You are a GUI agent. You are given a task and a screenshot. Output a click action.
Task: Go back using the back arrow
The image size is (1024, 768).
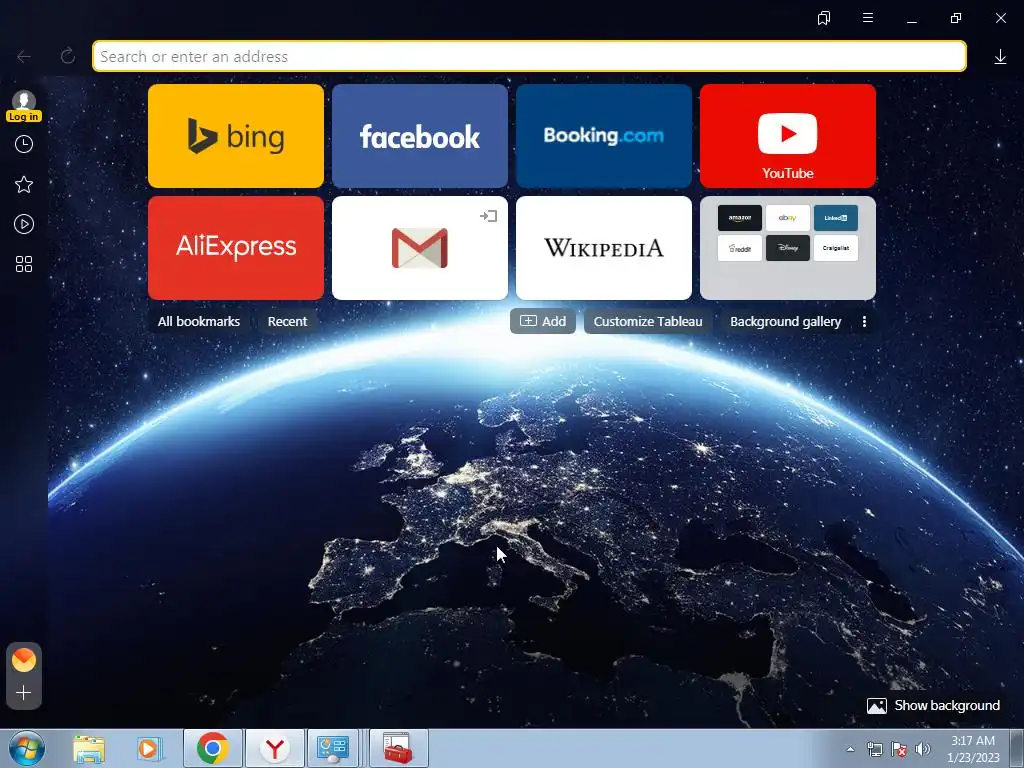tap(24, 57)
